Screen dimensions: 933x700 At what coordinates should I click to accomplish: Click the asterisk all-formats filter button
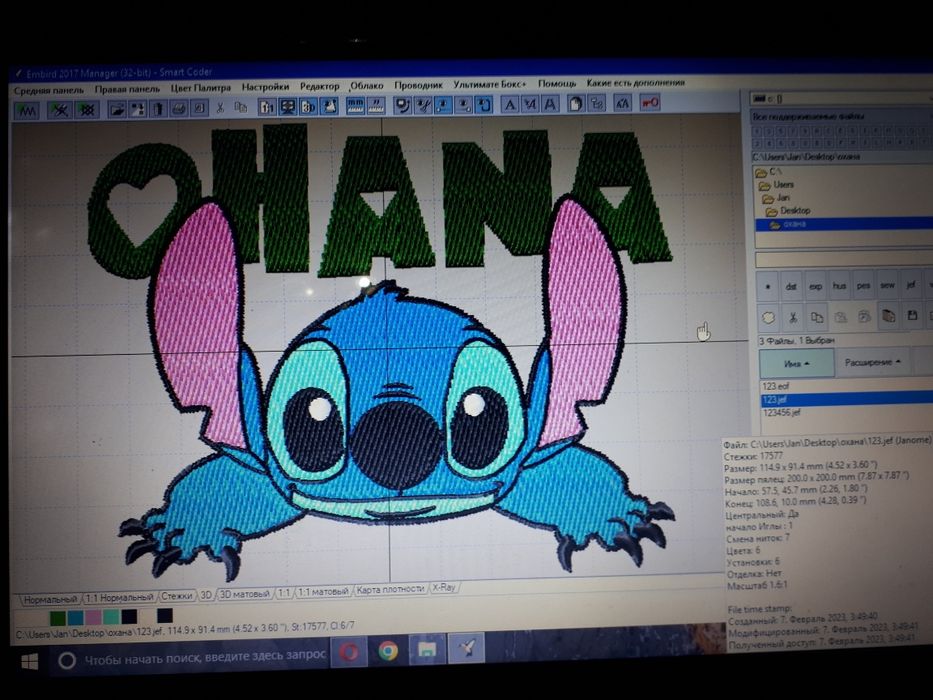pos(768,287)
